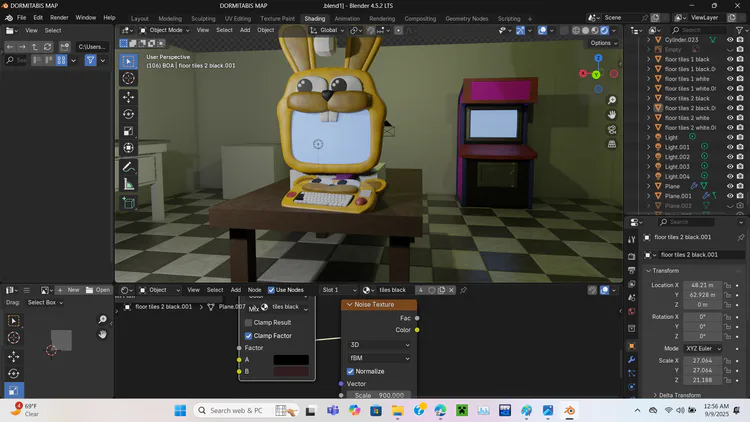Expand the Delta Transform panel

(x=676, y=395)
